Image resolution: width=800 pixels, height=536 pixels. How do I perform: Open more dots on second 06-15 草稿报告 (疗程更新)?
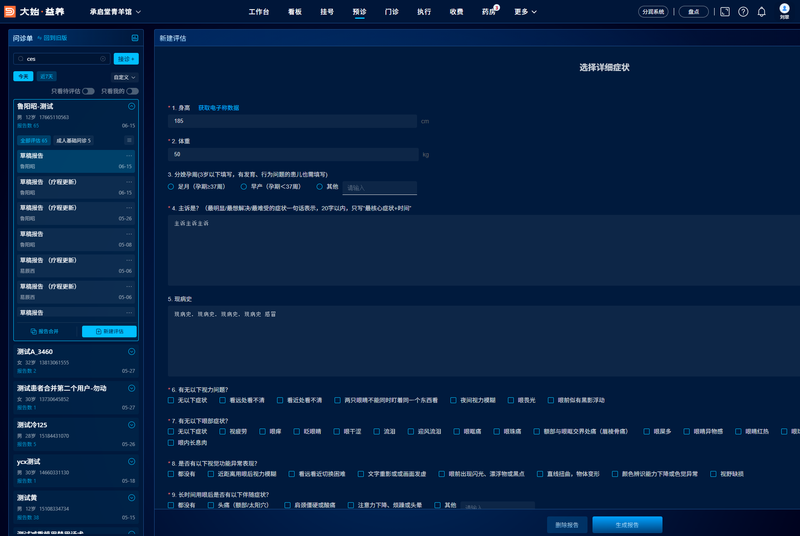(129, 182)
